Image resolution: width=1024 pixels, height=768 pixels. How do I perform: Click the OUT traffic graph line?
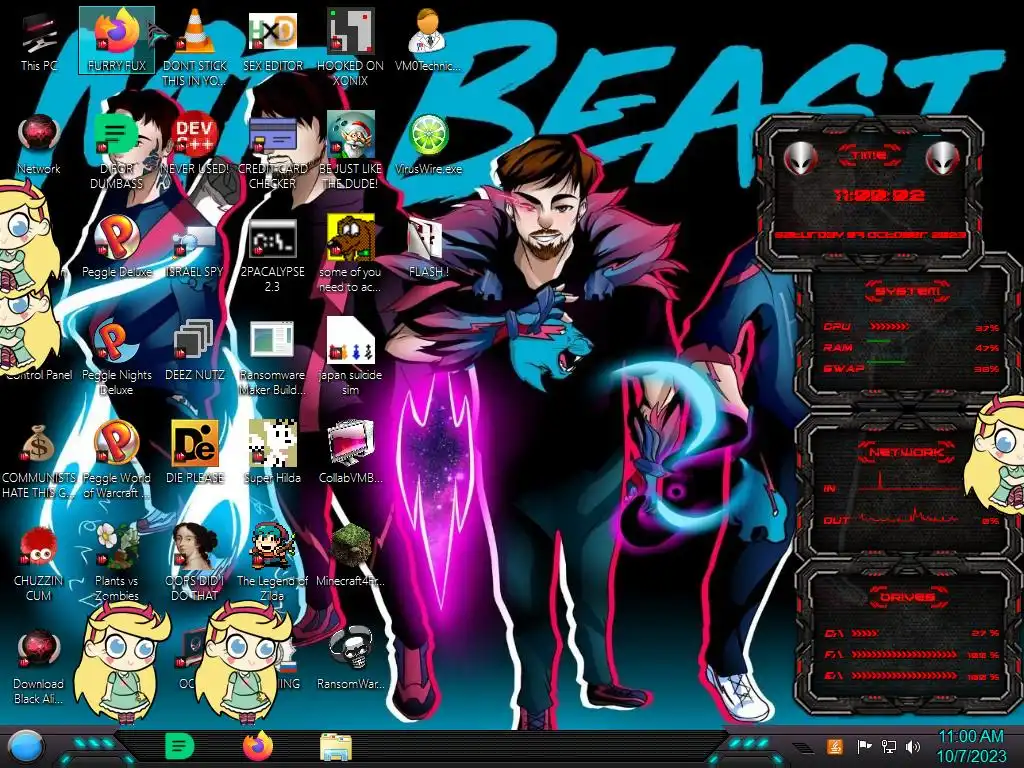point(911,517)
